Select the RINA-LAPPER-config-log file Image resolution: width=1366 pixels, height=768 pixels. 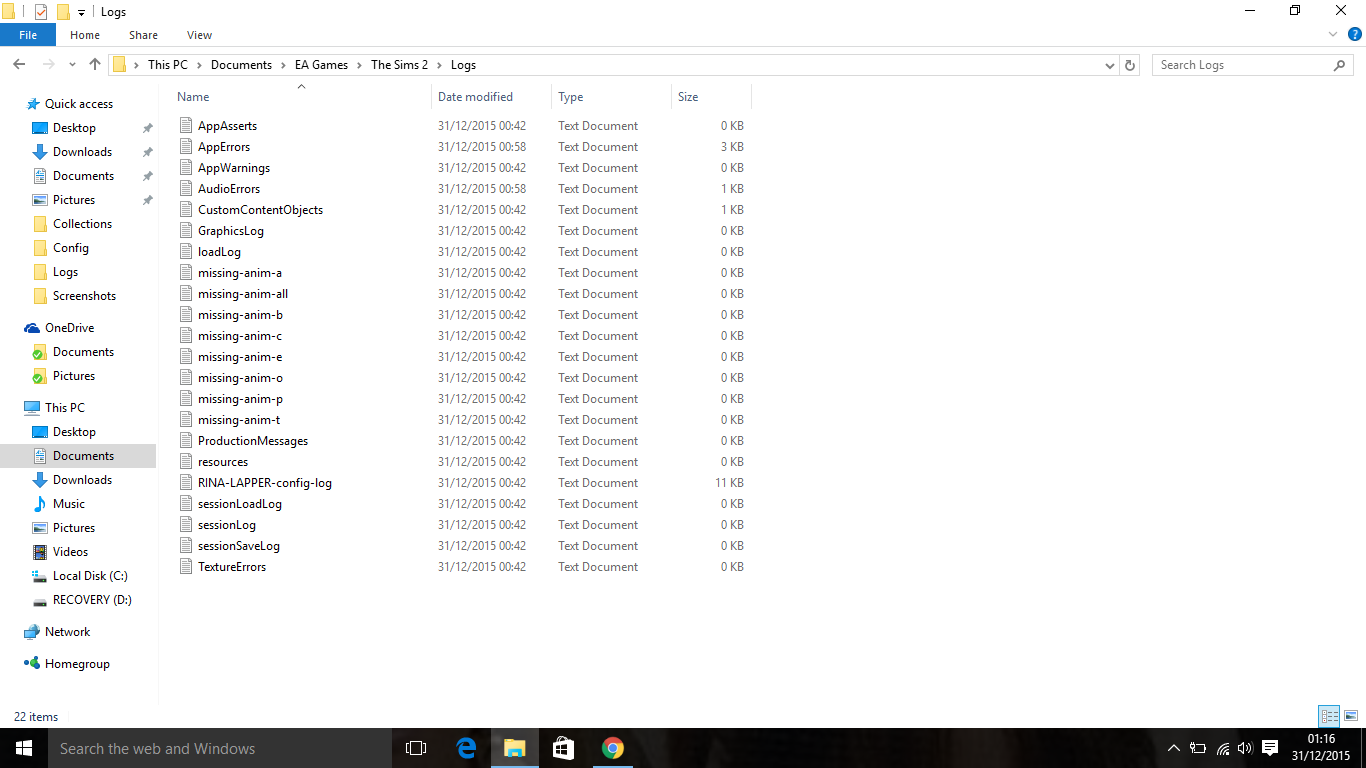tap(264, 483)
